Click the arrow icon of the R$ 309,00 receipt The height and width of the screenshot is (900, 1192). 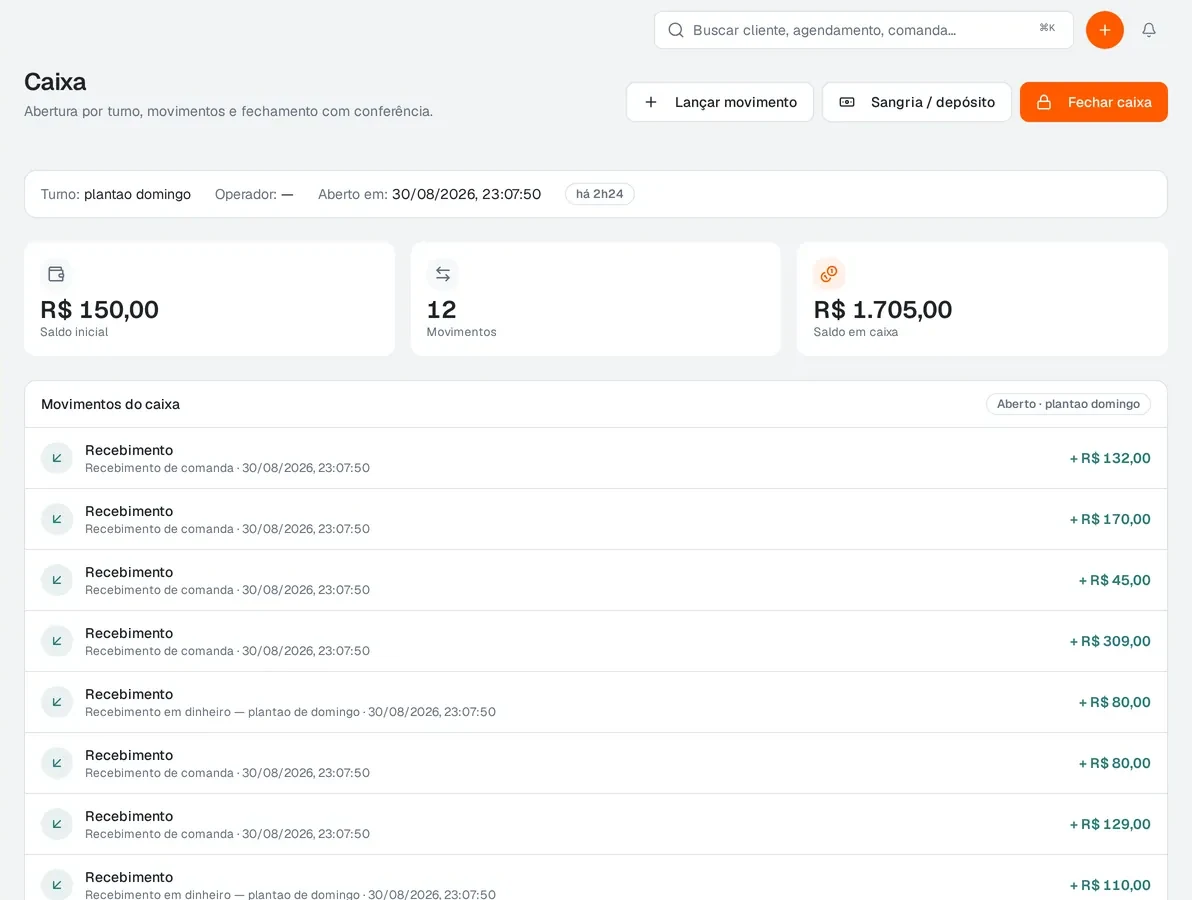pos(56,641)
